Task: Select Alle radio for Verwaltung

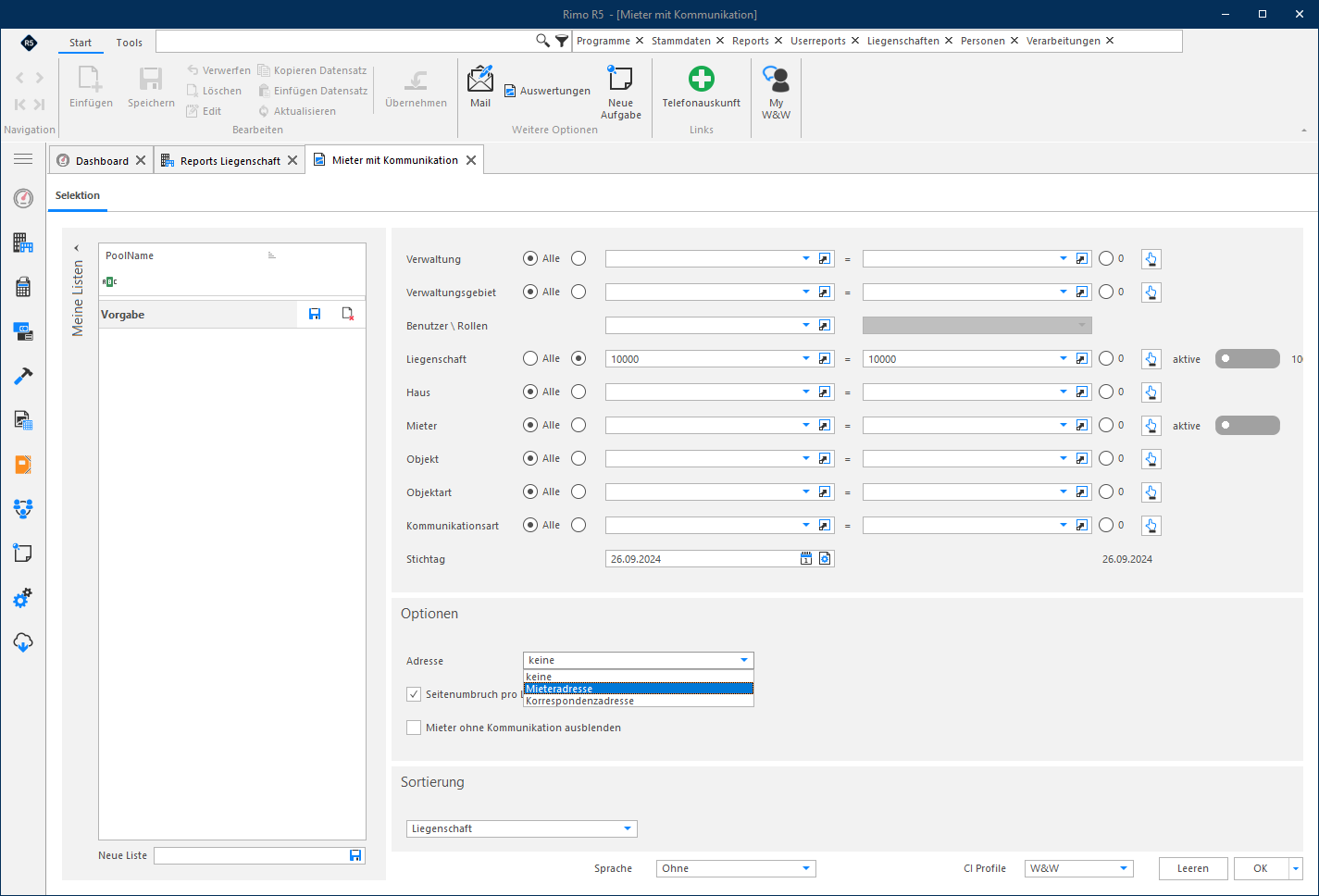Action: click(530, 258)
